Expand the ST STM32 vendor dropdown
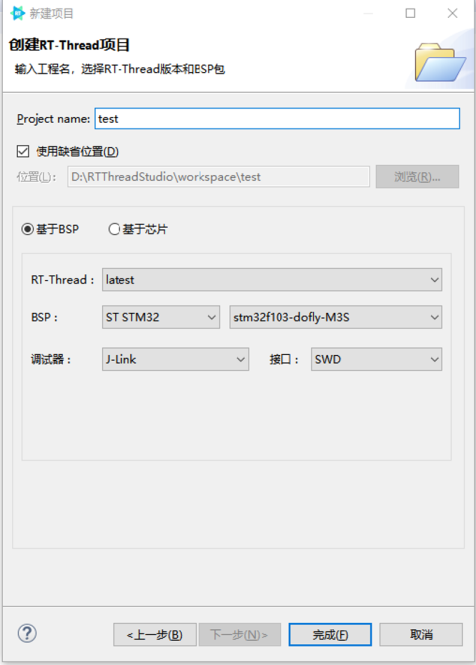The height and width of the screenshot is (665, 476). 161,317
